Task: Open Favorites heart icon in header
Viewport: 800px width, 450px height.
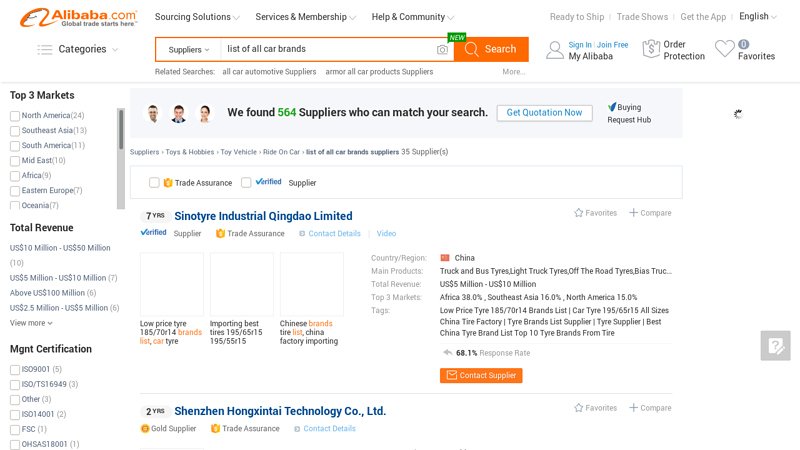Action: pos(724,49)
